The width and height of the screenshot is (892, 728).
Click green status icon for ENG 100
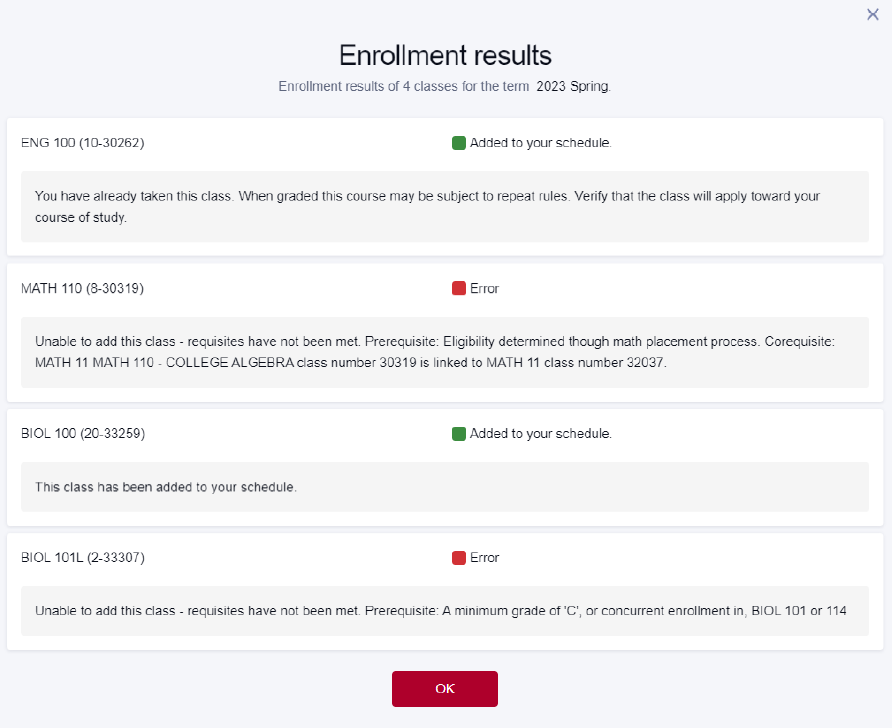(x=459, y=143)
